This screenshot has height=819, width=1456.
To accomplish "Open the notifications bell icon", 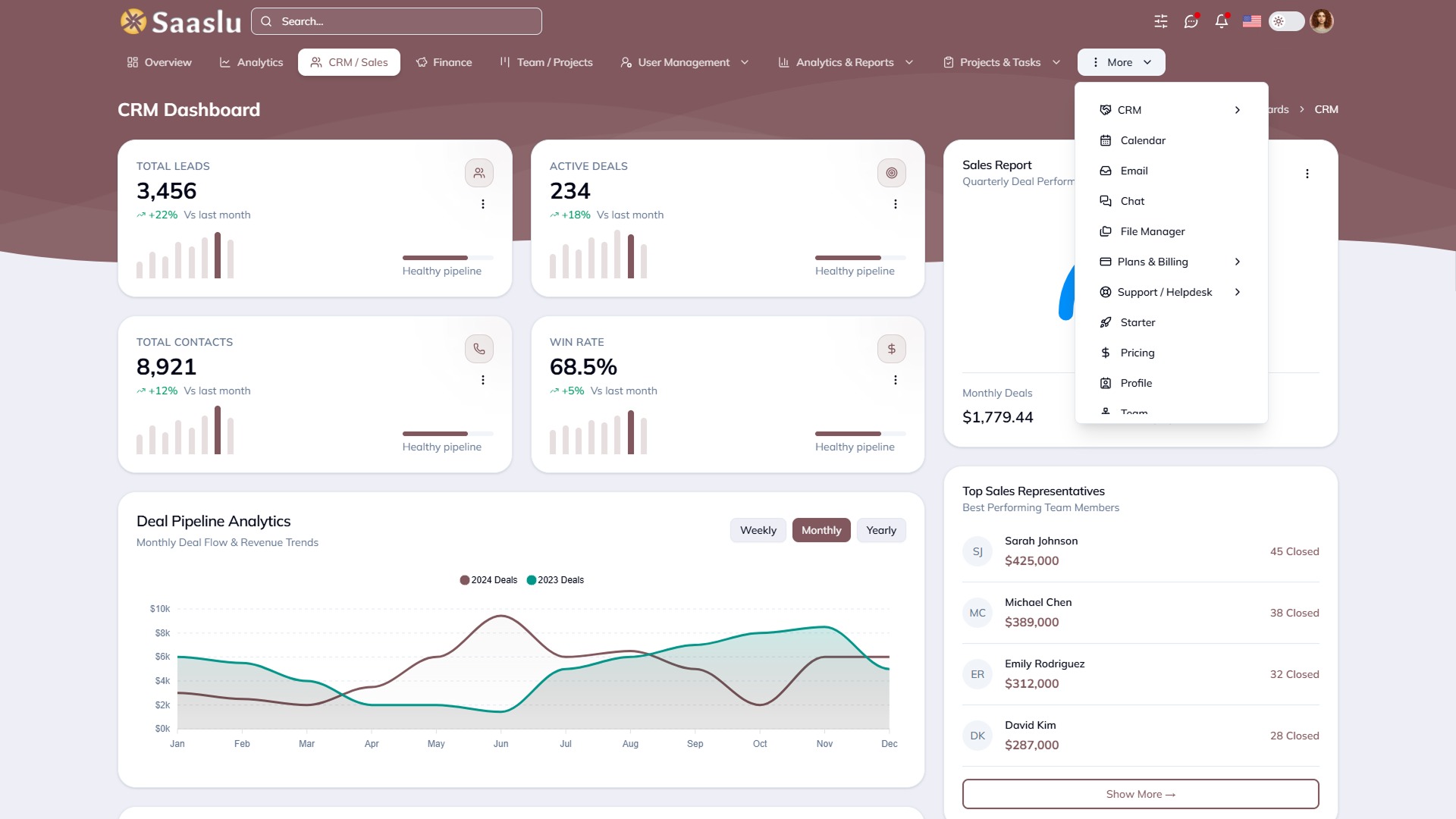I will pos(1222,21).
